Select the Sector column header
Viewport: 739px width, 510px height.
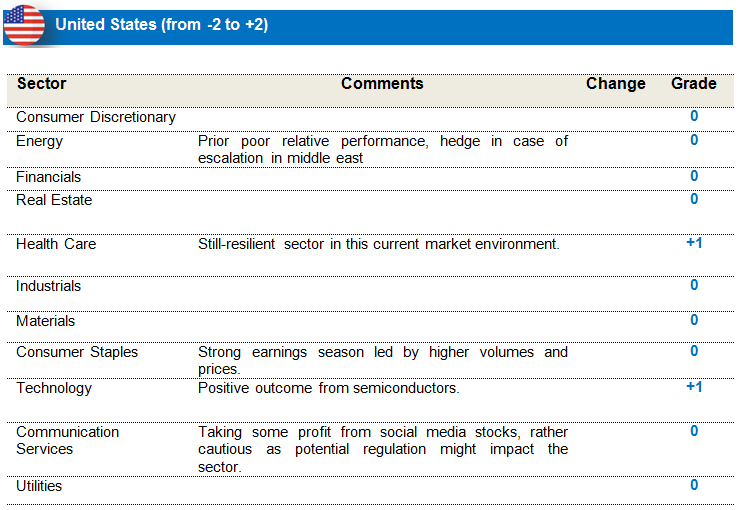point(42,84)
